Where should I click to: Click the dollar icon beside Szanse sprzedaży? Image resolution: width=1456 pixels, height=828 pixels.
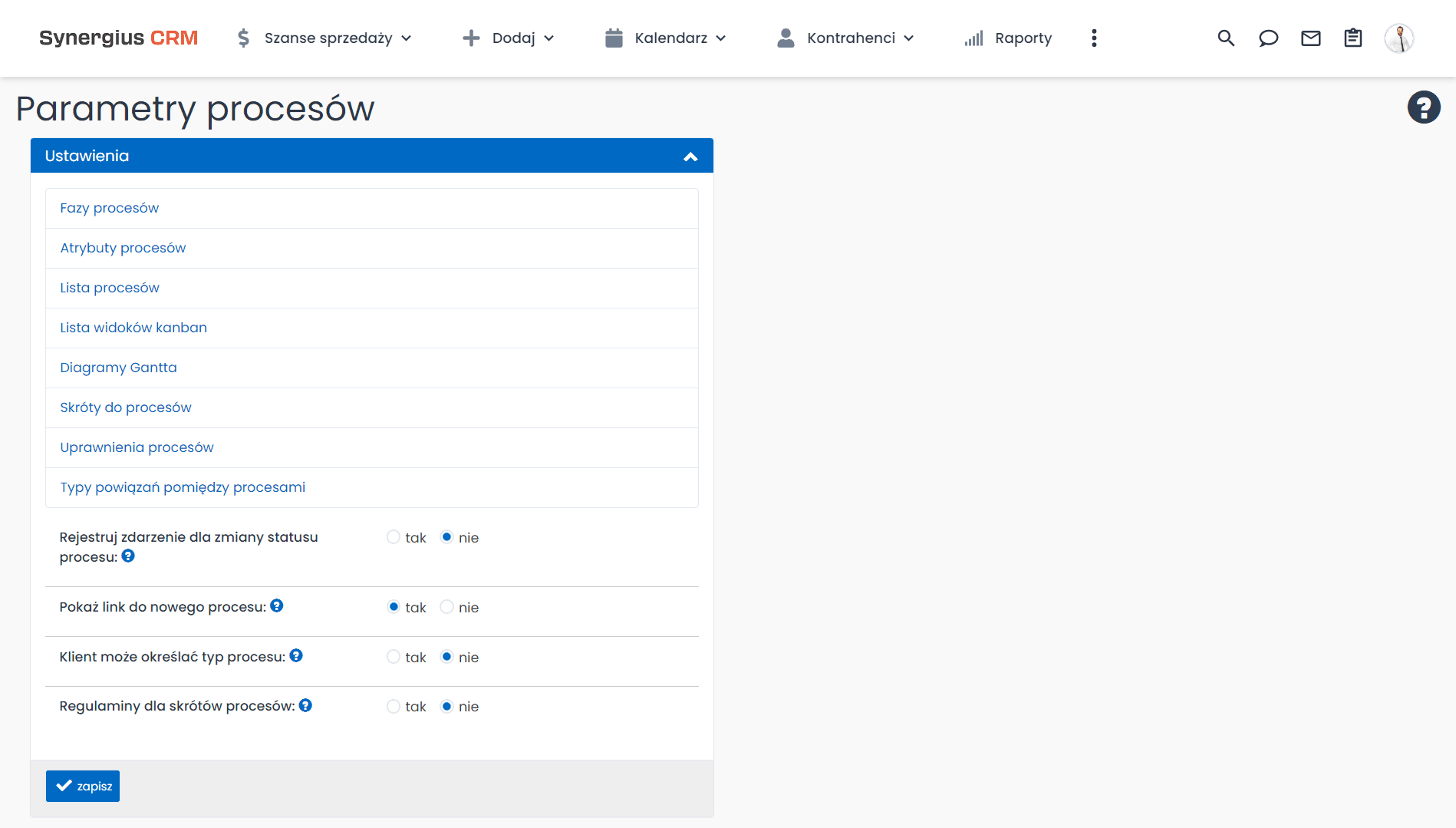[x=242, y=38]
